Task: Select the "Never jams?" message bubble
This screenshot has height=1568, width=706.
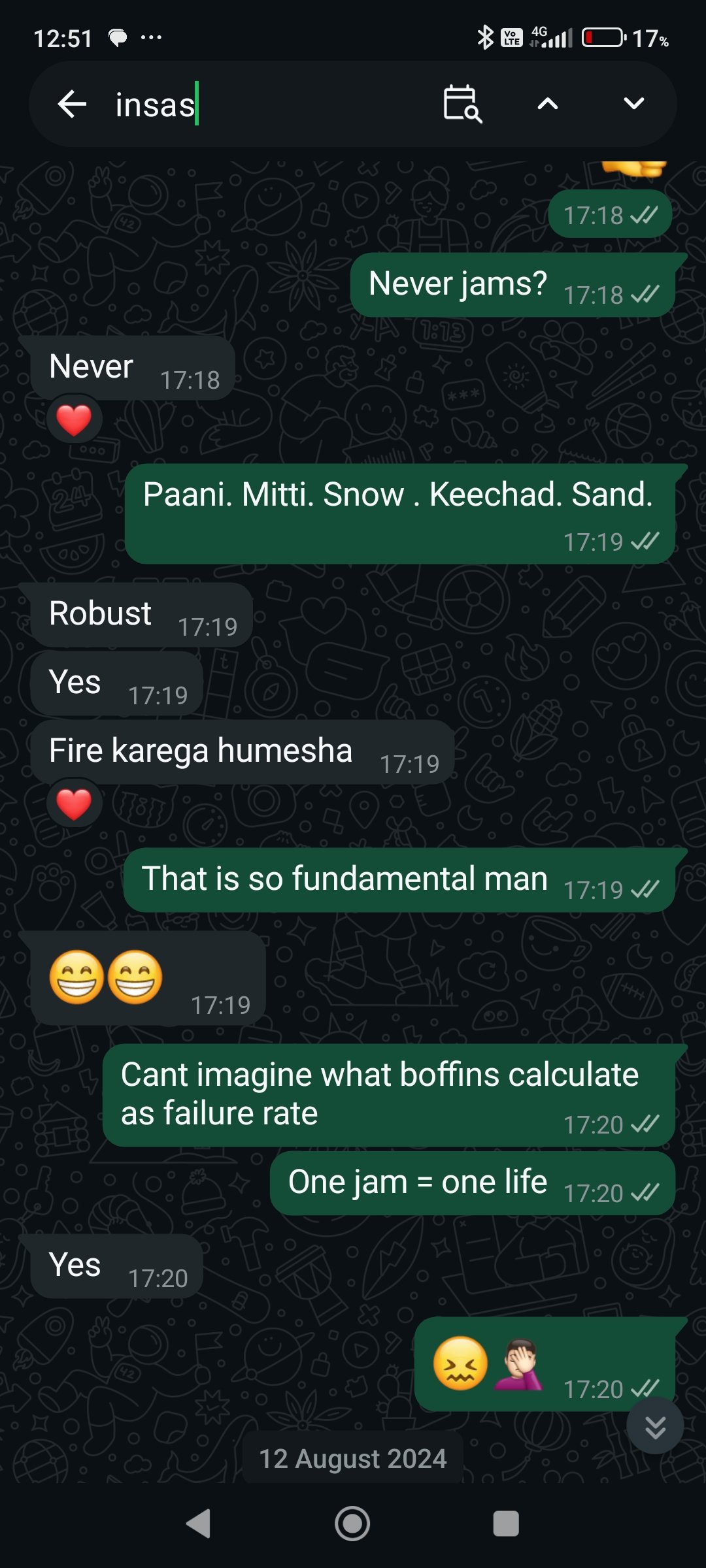Action: point(513,286)
